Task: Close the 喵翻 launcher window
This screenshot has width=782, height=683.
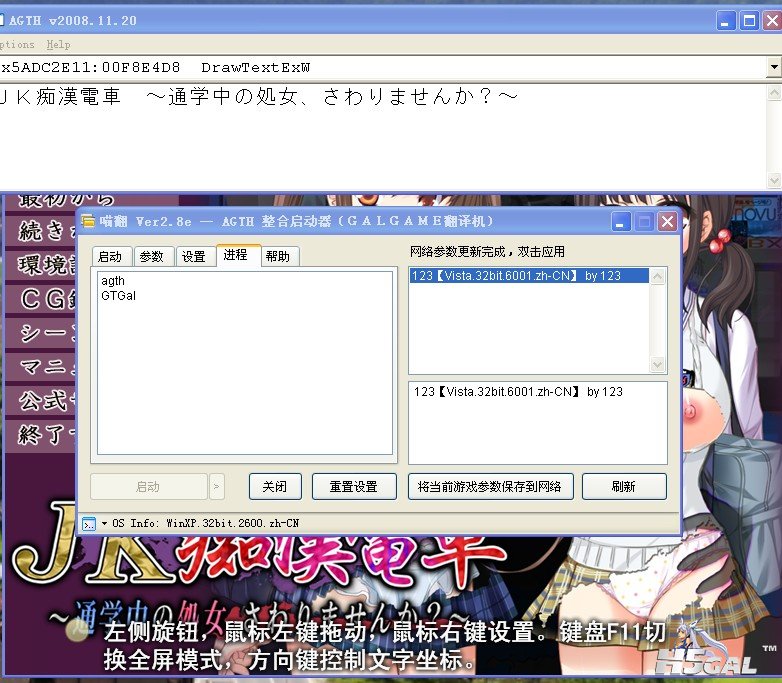Action: click(x=667, y=222)
